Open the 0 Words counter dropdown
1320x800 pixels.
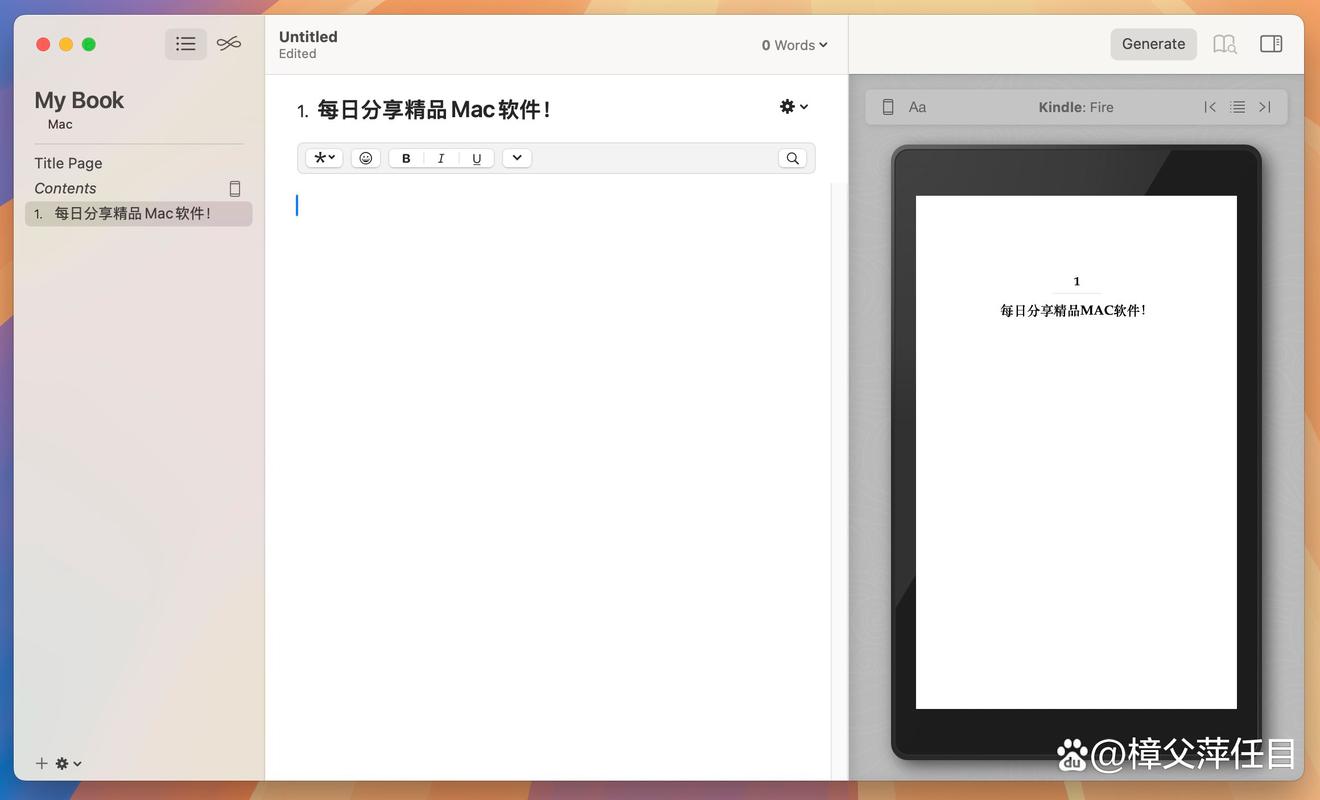(x=795, y=45)
